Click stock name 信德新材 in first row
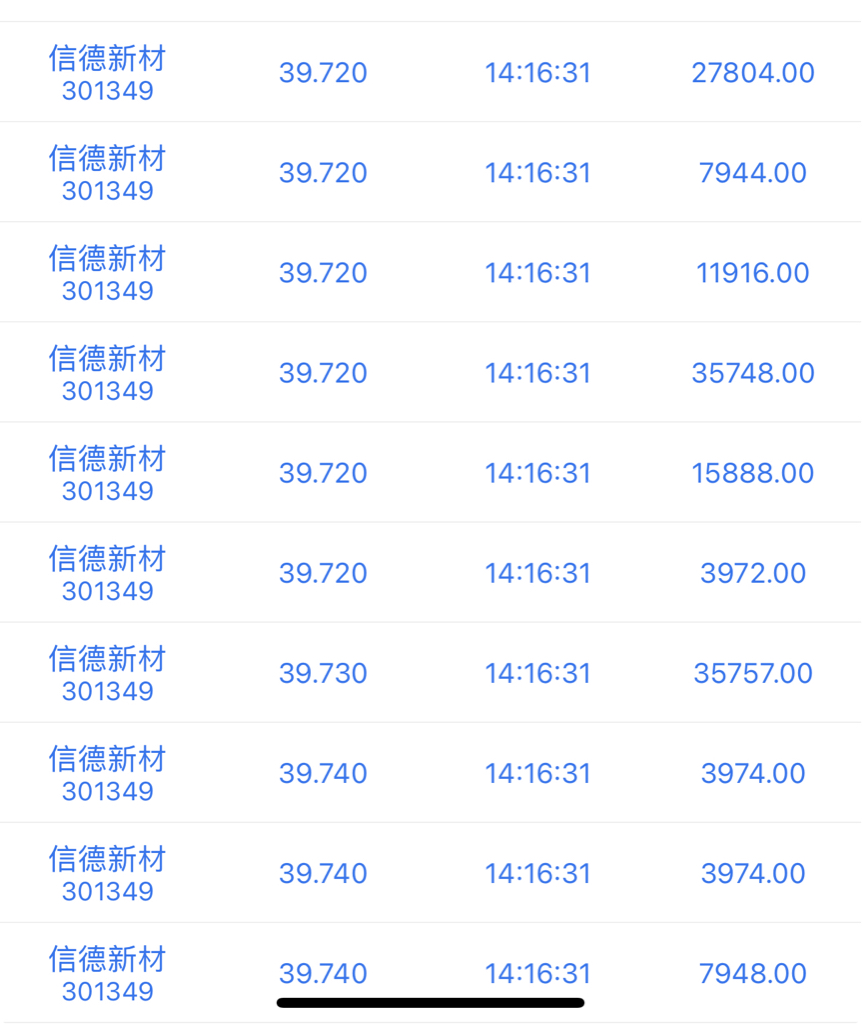 coord(108,59)
